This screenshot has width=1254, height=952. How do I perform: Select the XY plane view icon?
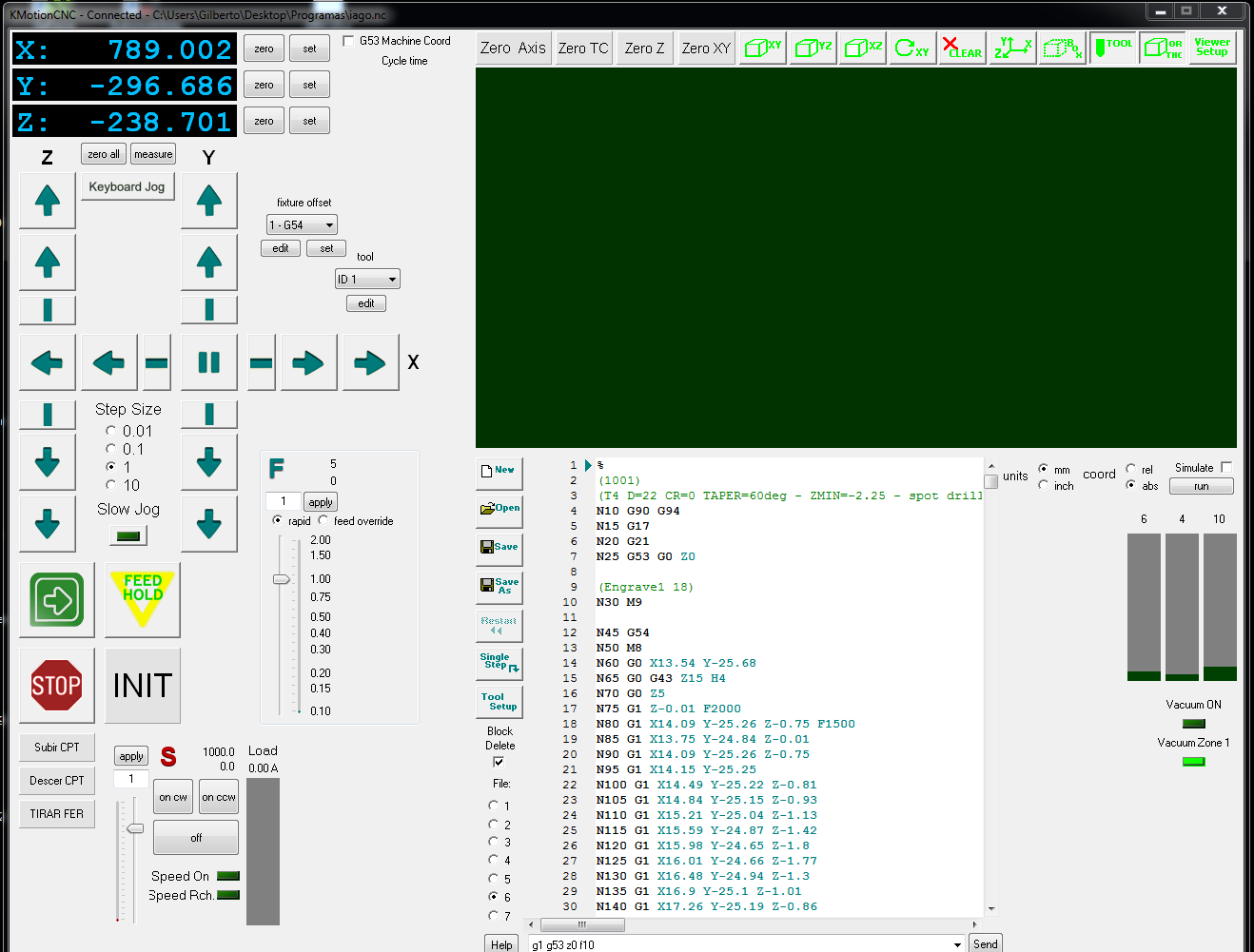763,48
